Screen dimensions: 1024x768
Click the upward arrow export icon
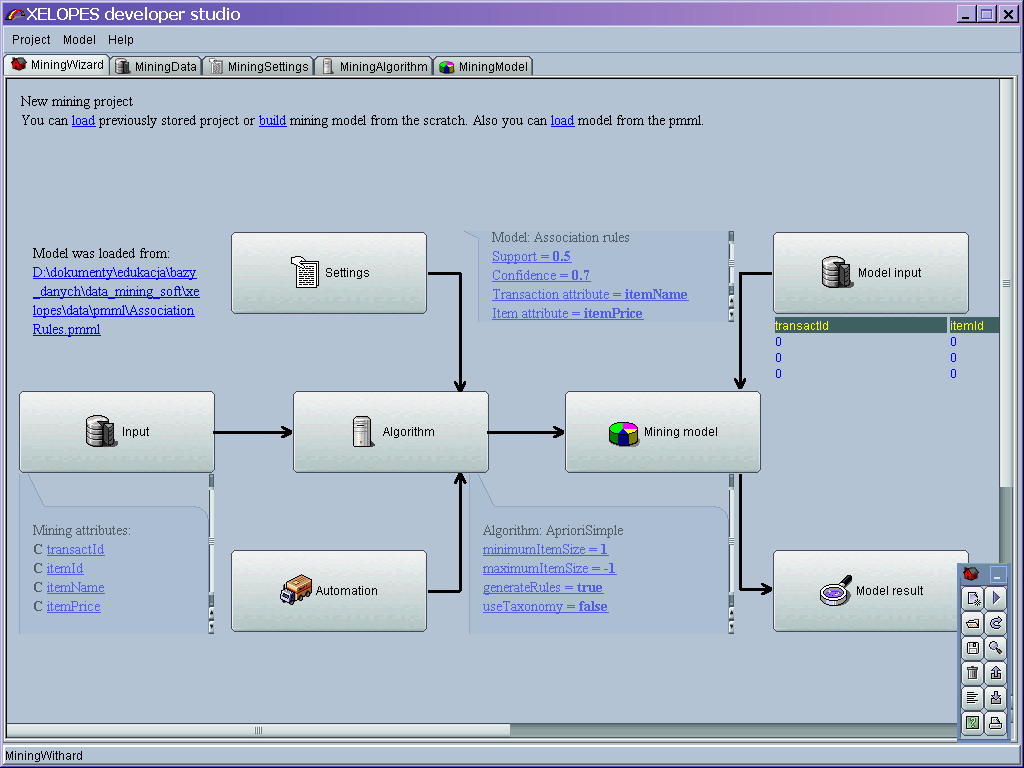(x=996, y=673)
